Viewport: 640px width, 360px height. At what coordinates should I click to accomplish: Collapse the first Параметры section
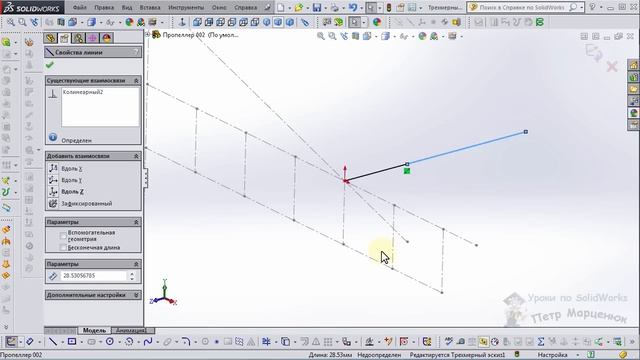coord(136,222)
